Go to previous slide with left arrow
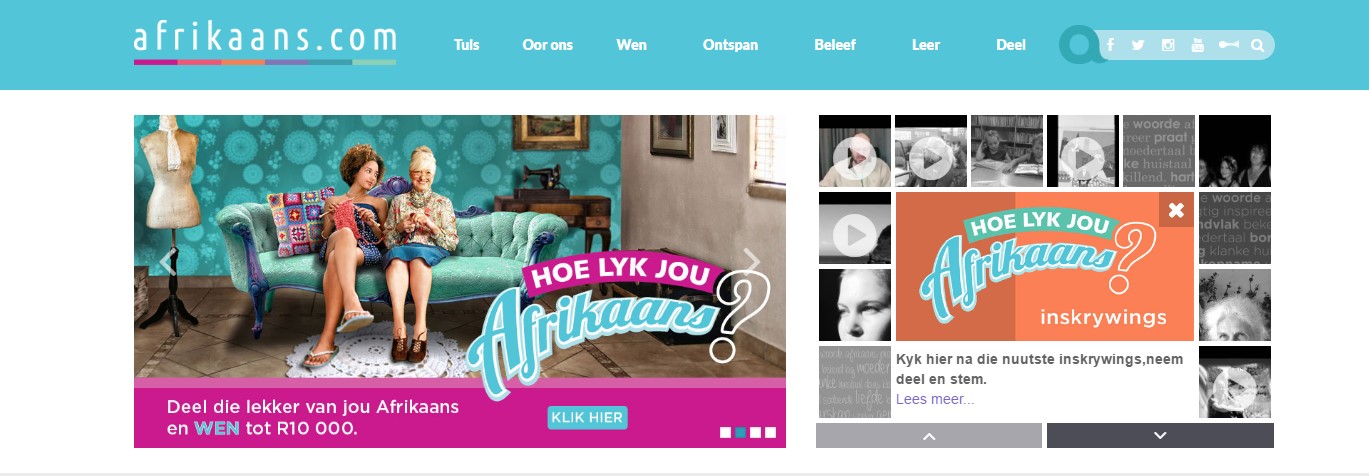1369x476 pixels. tap(167, 262)
